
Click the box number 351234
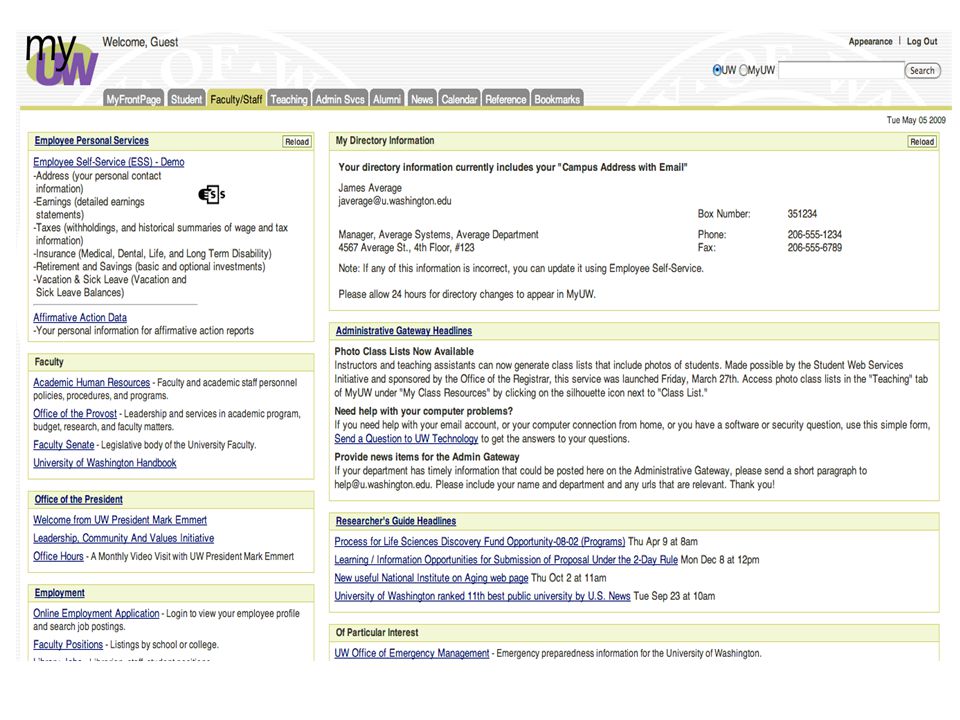(802, 214)
